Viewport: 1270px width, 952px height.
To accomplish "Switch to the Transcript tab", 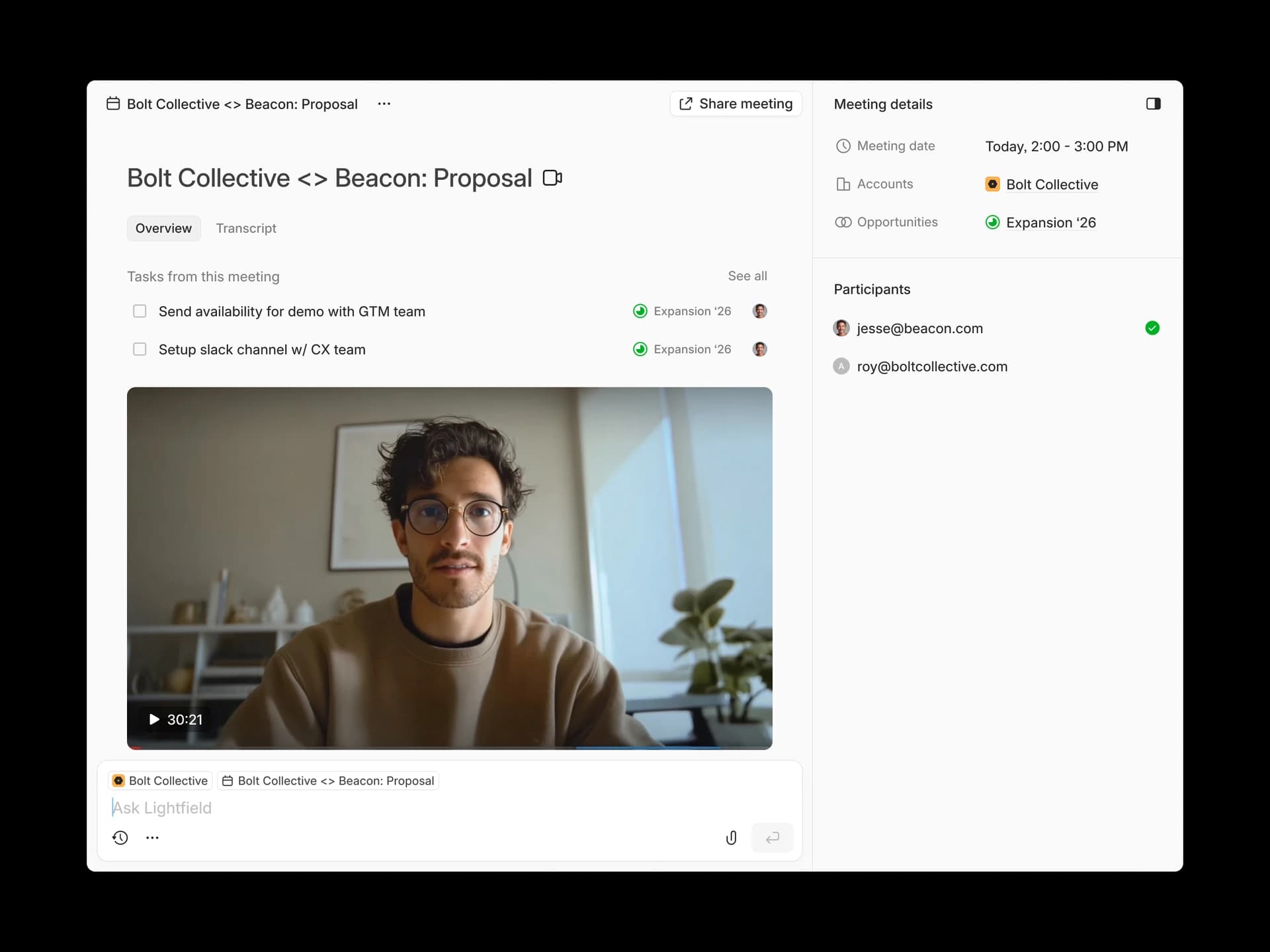I will coord(246,228).
